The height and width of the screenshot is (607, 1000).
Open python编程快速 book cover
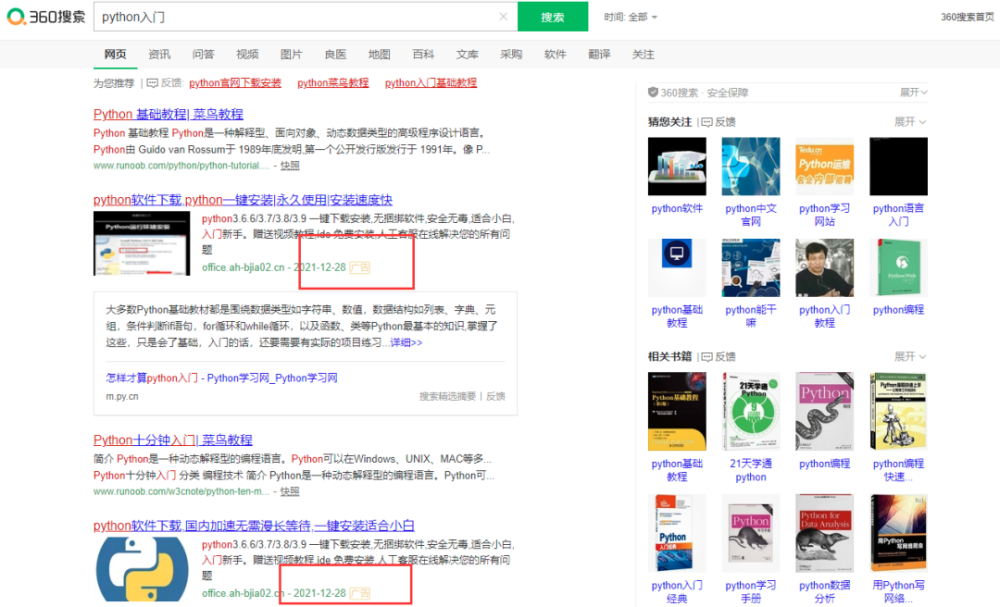click(x=899, y=412)
